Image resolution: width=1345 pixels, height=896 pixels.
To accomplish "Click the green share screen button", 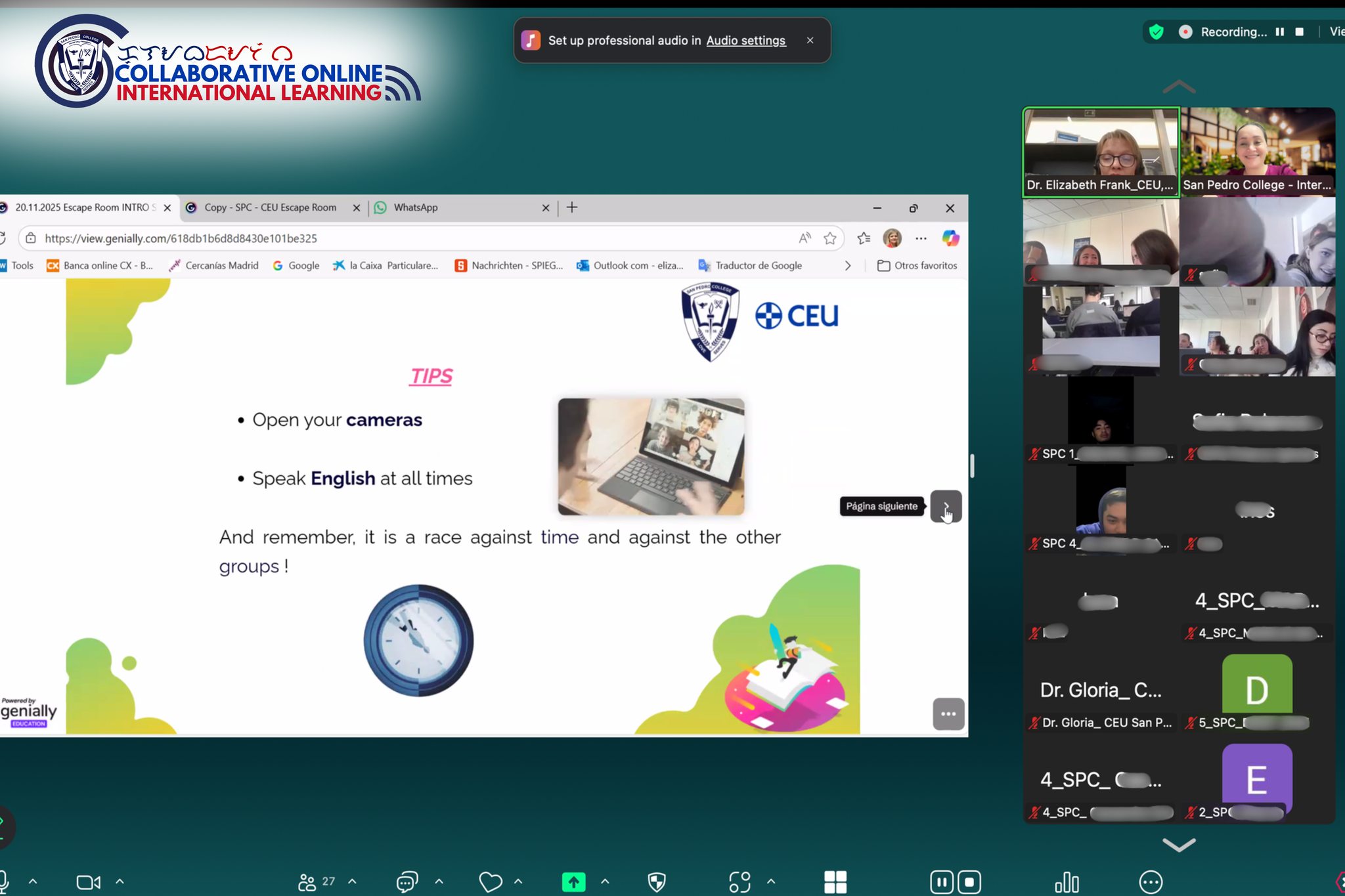I will (573, 882).
